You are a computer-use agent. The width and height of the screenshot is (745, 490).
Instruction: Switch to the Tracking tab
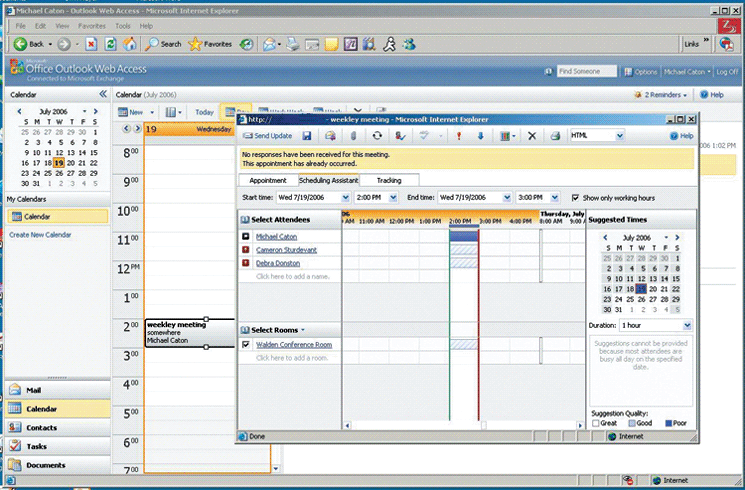389,181
